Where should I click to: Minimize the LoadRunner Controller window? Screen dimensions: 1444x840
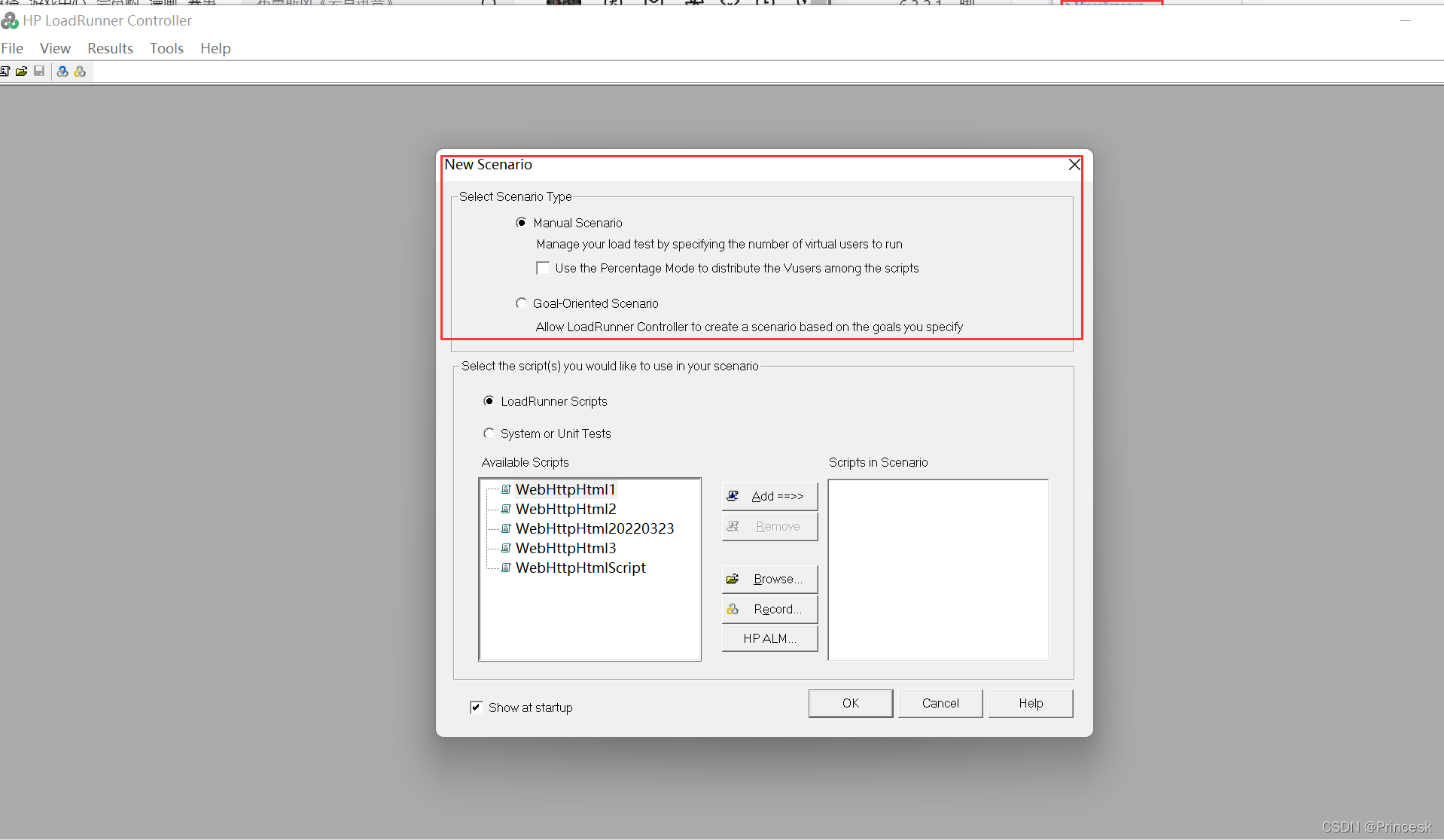[x=1405, y=20]
